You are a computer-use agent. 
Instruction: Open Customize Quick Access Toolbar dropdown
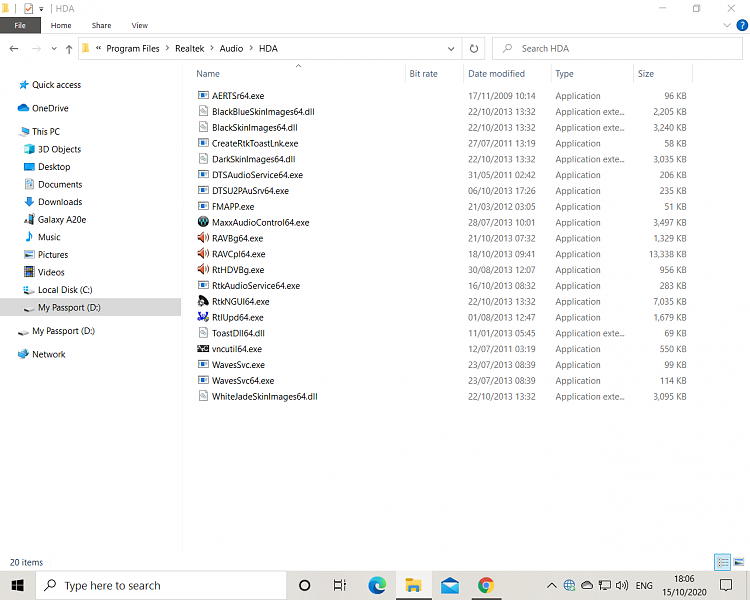(41, 9)
